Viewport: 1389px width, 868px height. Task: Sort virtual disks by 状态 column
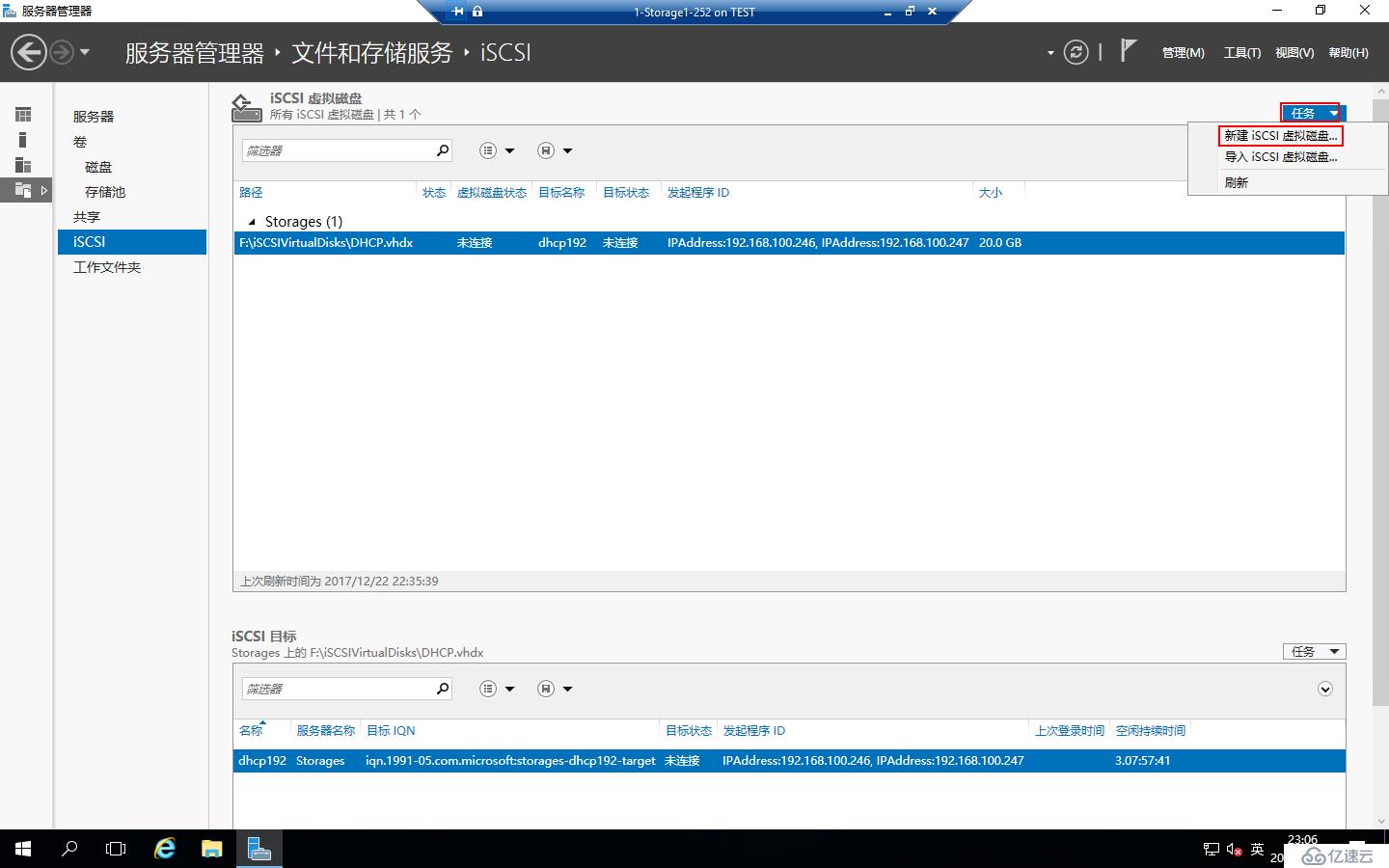pyautogui.click(x=434, y=193)
